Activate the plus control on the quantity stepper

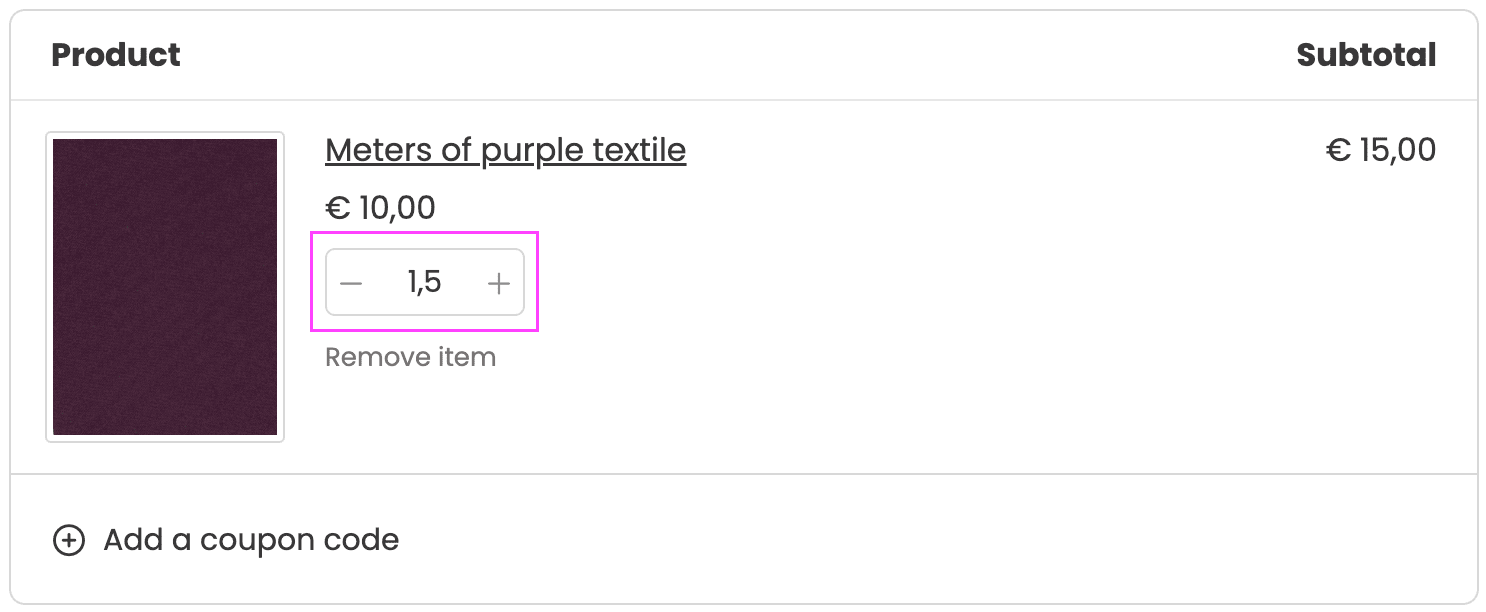pos(498,282)
